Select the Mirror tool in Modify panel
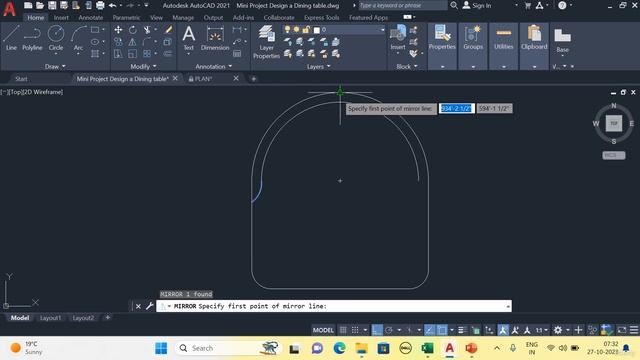 [133, 42]
